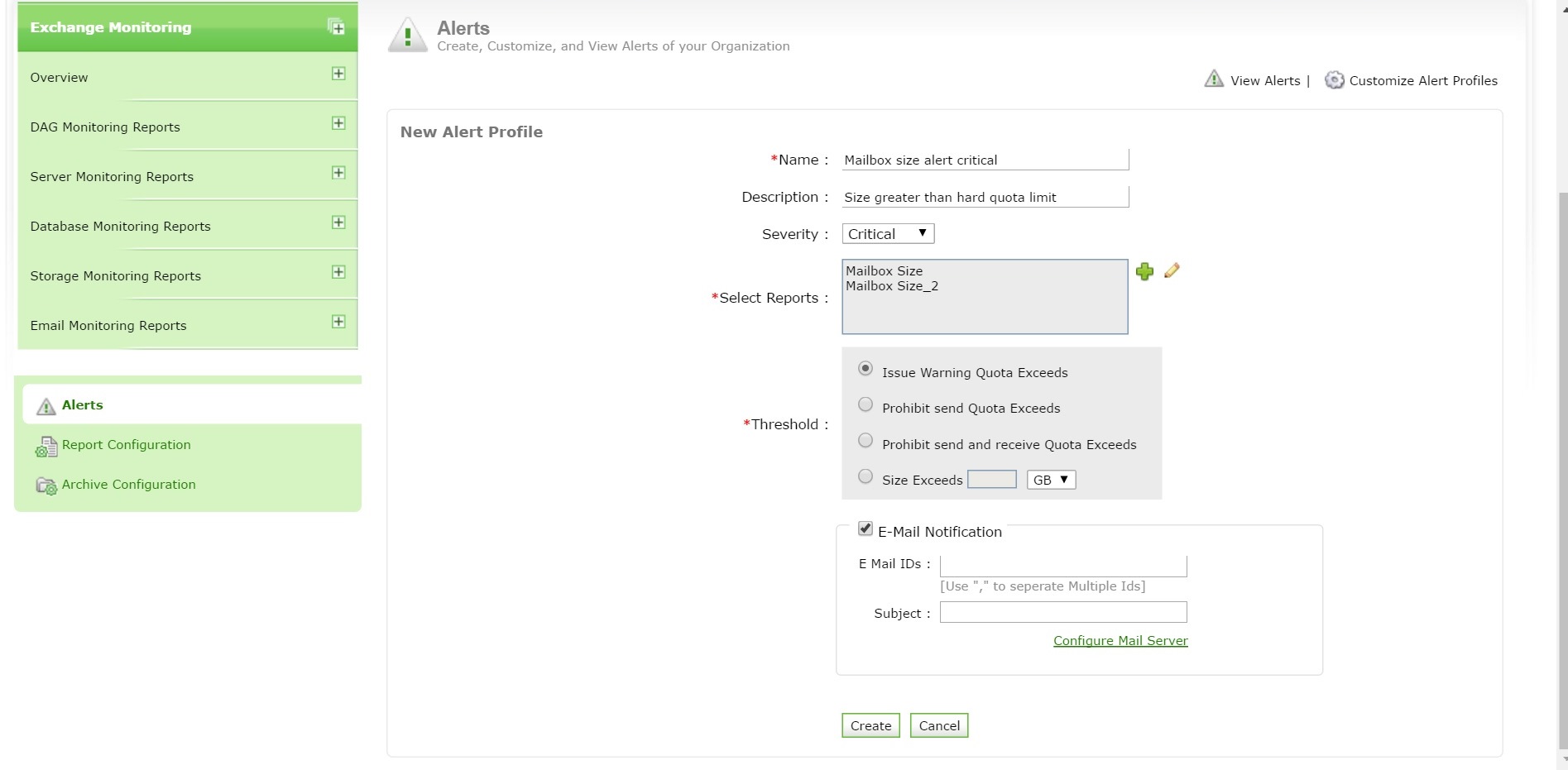Expand DAG Monitoring Reports section
1568x770 pixels.
point(338,123)
